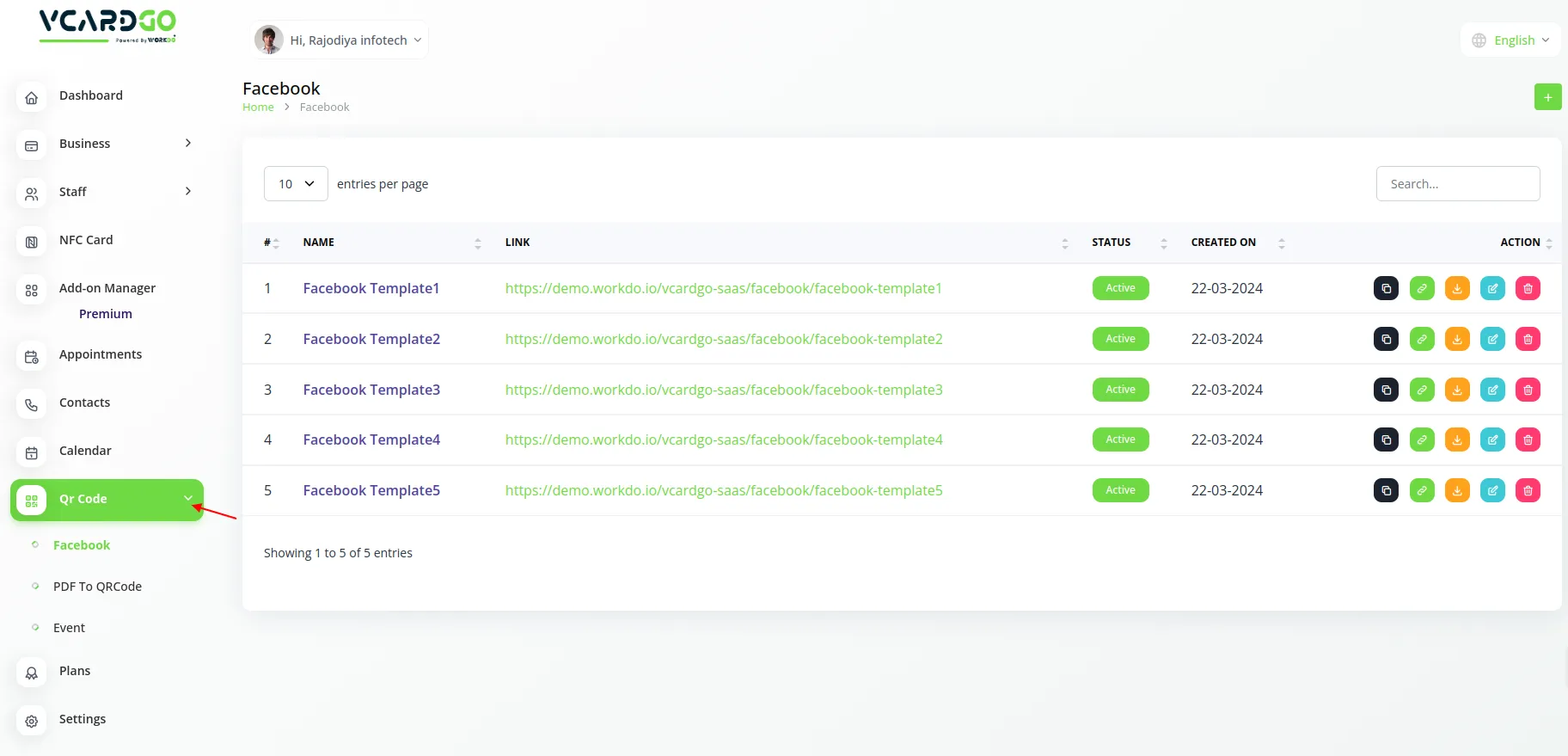Copy link for Facebook Template2 row
The height and width of the screenshot is (756, 1568).
[1386, 339]
